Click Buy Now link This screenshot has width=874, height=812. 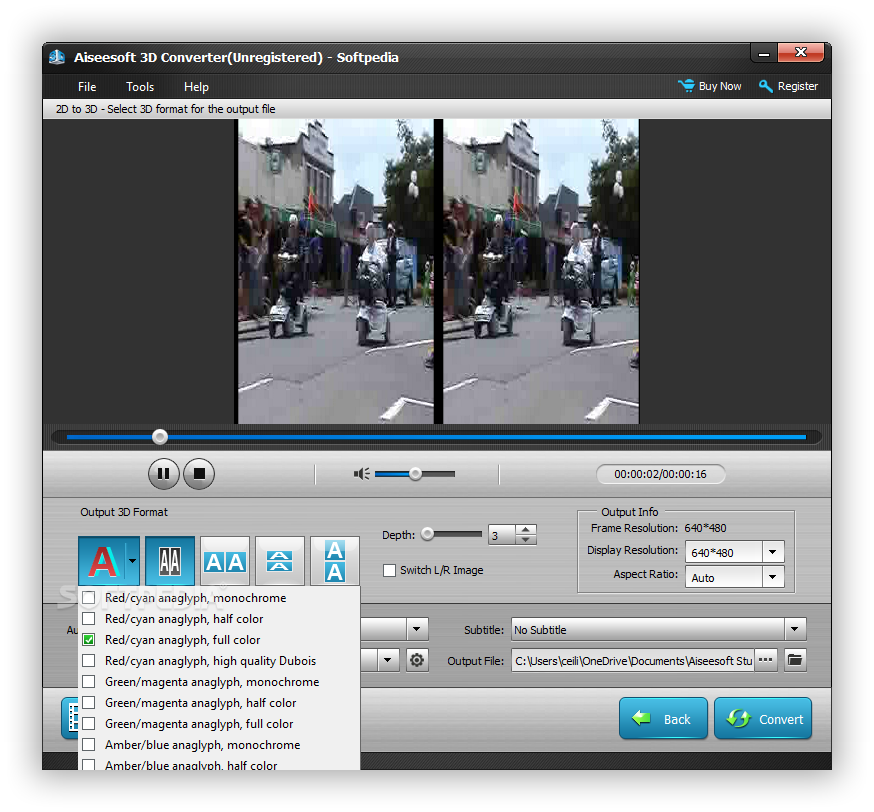pyautogui.click(x=710, y=86)
